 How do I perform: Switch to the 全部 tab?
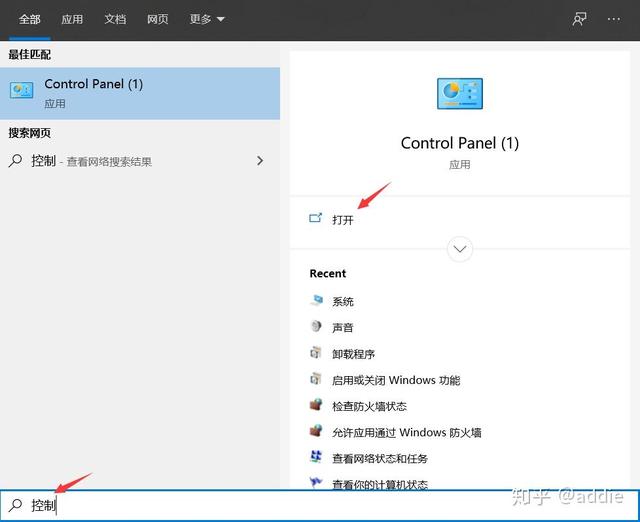point(29,19)
